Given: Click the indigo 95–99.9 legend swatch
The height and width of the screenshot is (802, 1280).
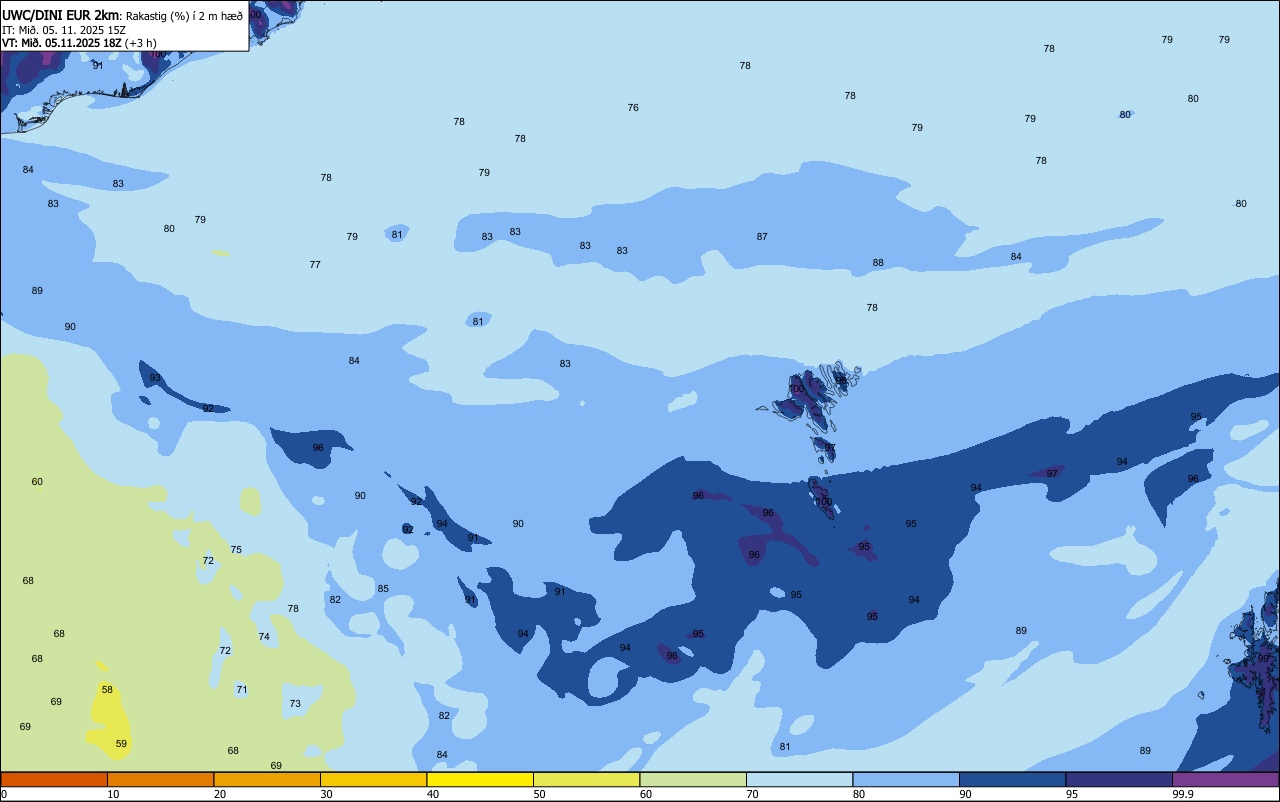Looking at the screenshot, I should tap(1119, 779).
